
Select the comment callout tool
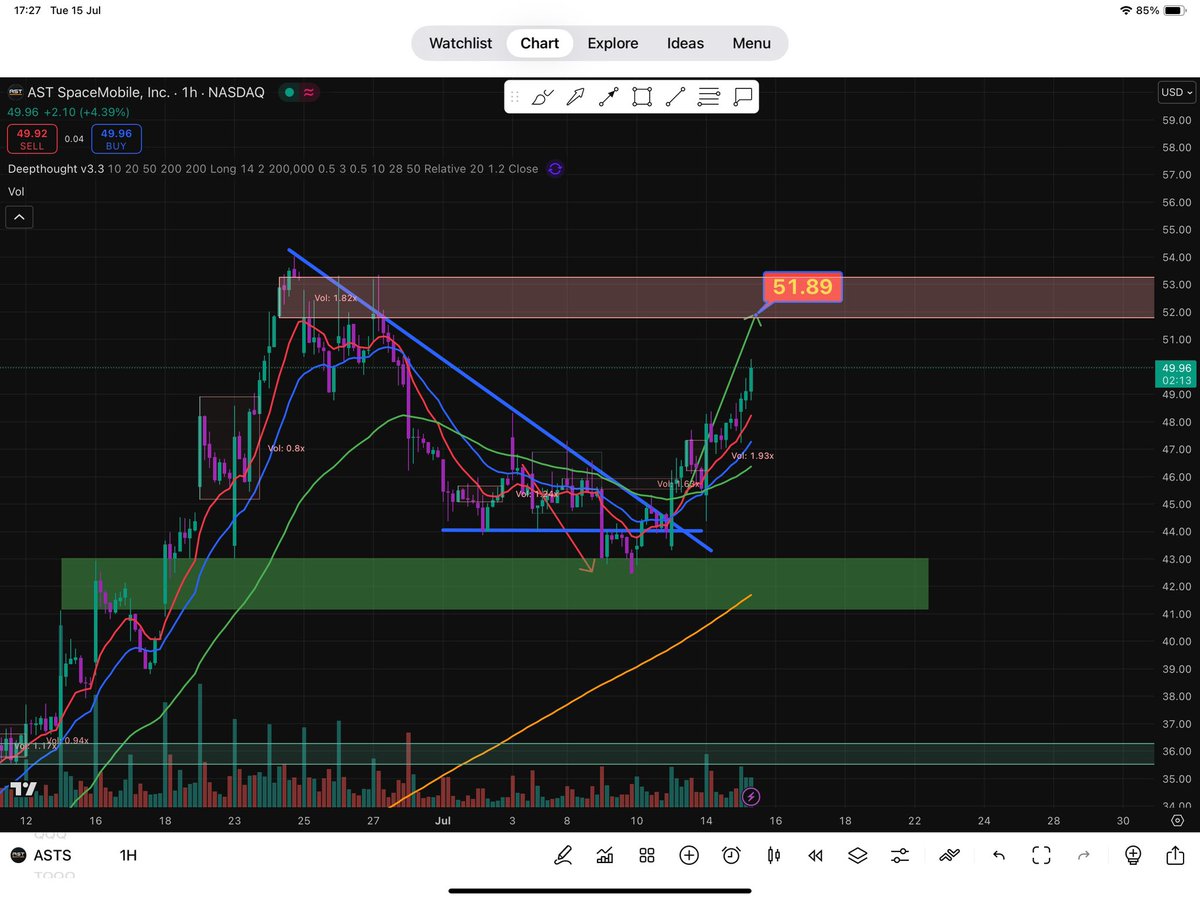tap(742, 97)
